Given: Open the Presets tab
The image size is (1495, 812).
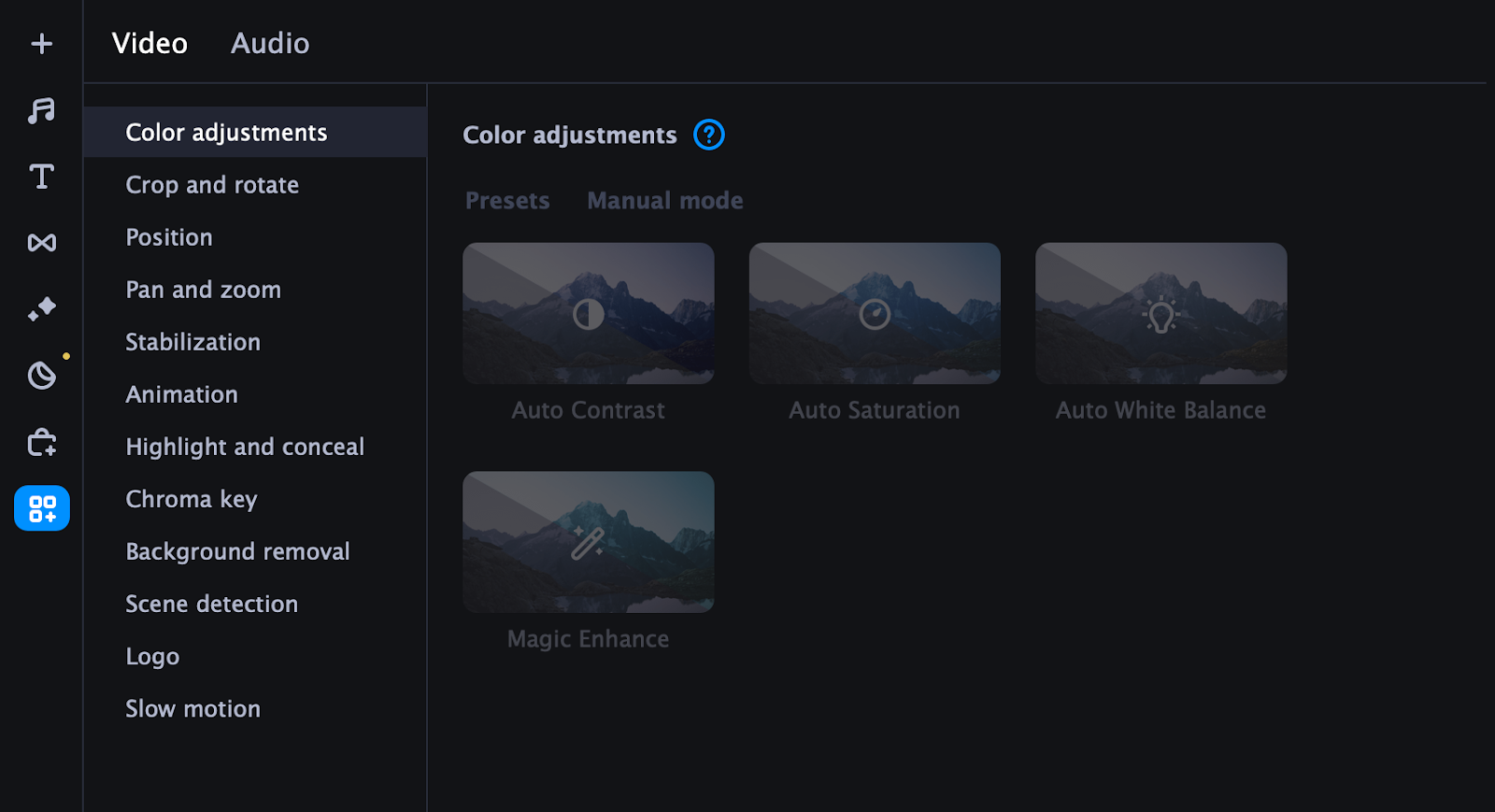Looking at the screenshot, I should click(x=507, y=201).
